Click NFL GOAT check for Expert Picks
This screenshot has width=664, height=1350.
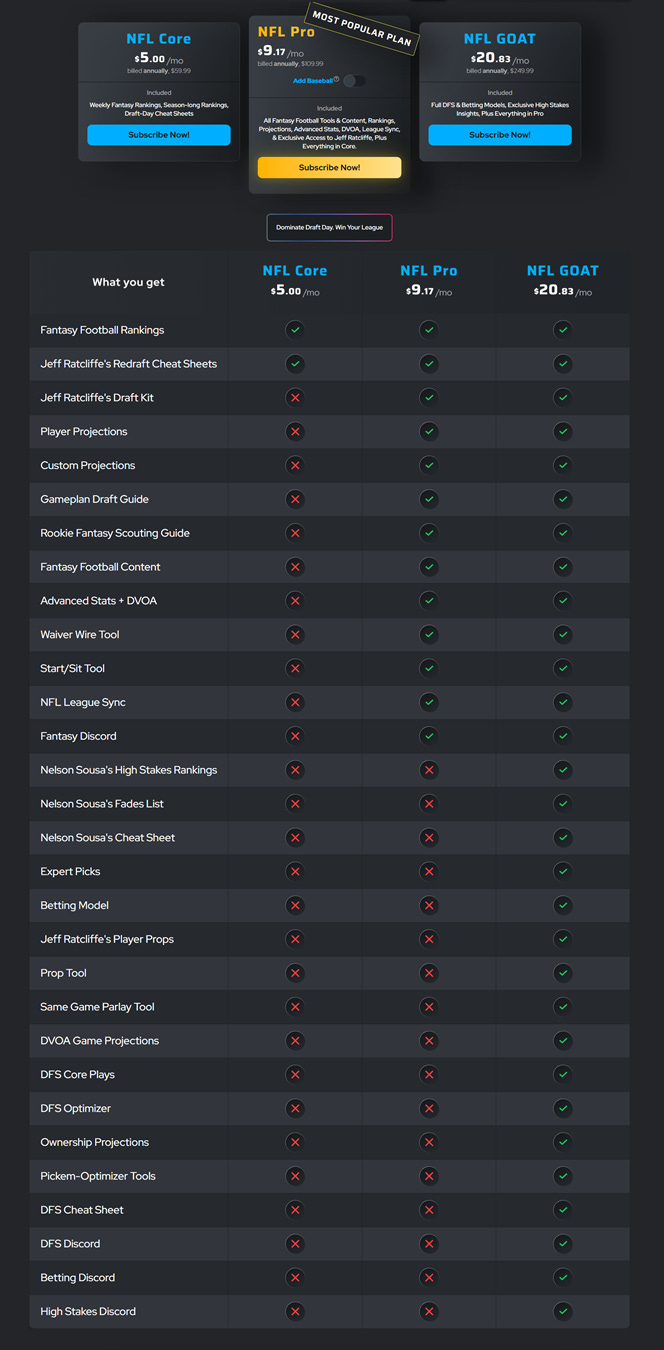click(x=563, y=871)
